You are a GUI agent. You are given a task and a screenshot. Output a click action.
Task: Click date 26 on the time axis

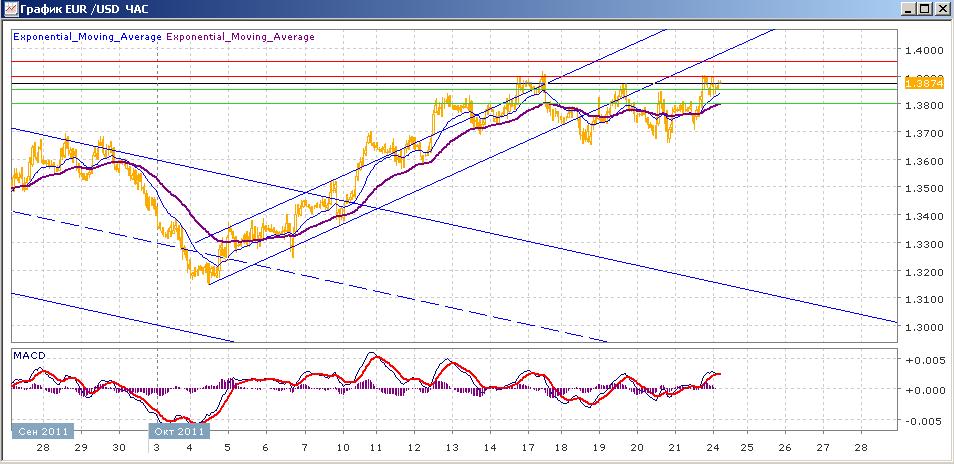tap(784, 448)
